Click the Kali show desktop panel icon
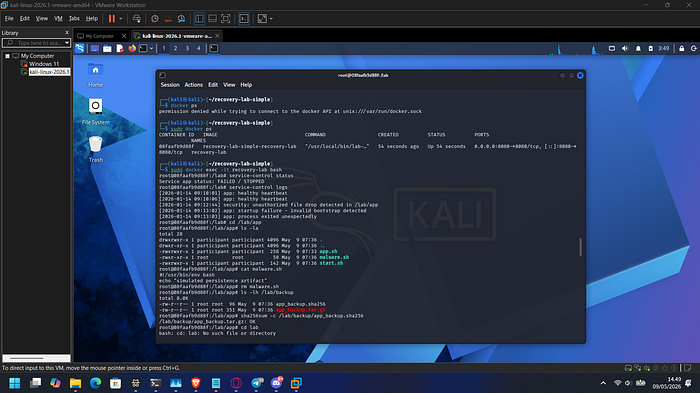The height and width of the screenshot is (393, 700). (95, 48)
